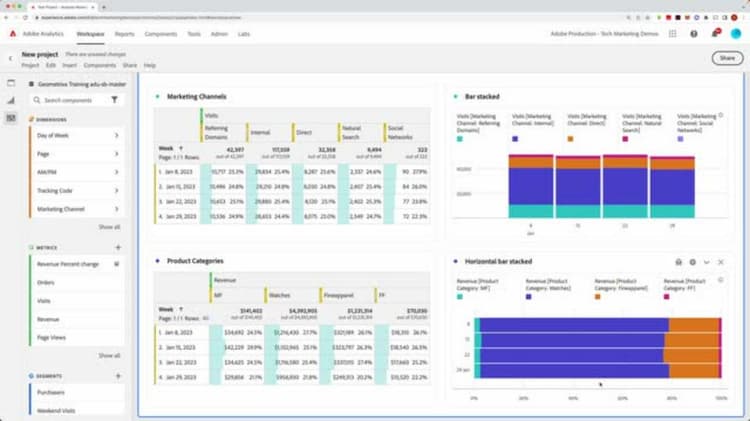Open the app switcher grid icon

coord(673,34)
